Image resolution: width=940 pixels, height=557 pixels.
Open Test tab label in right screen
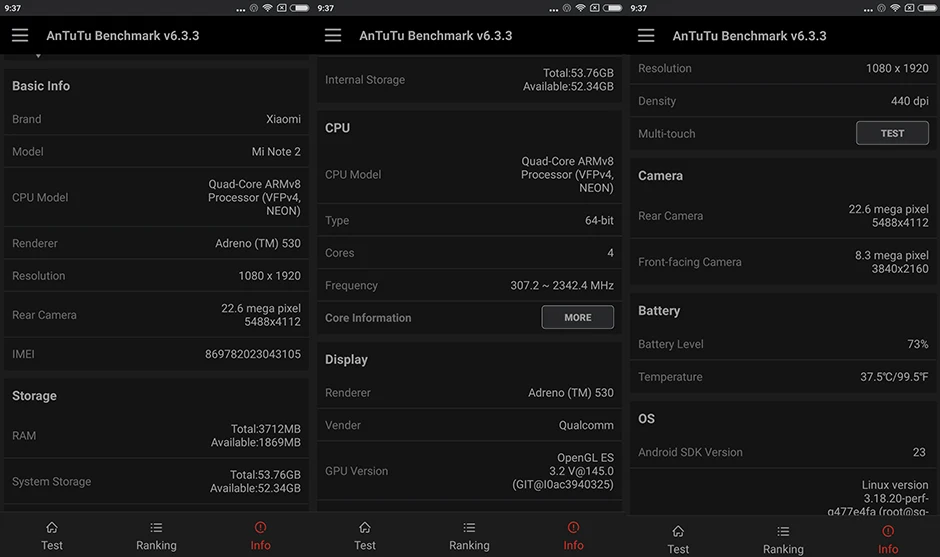point(678,549)
